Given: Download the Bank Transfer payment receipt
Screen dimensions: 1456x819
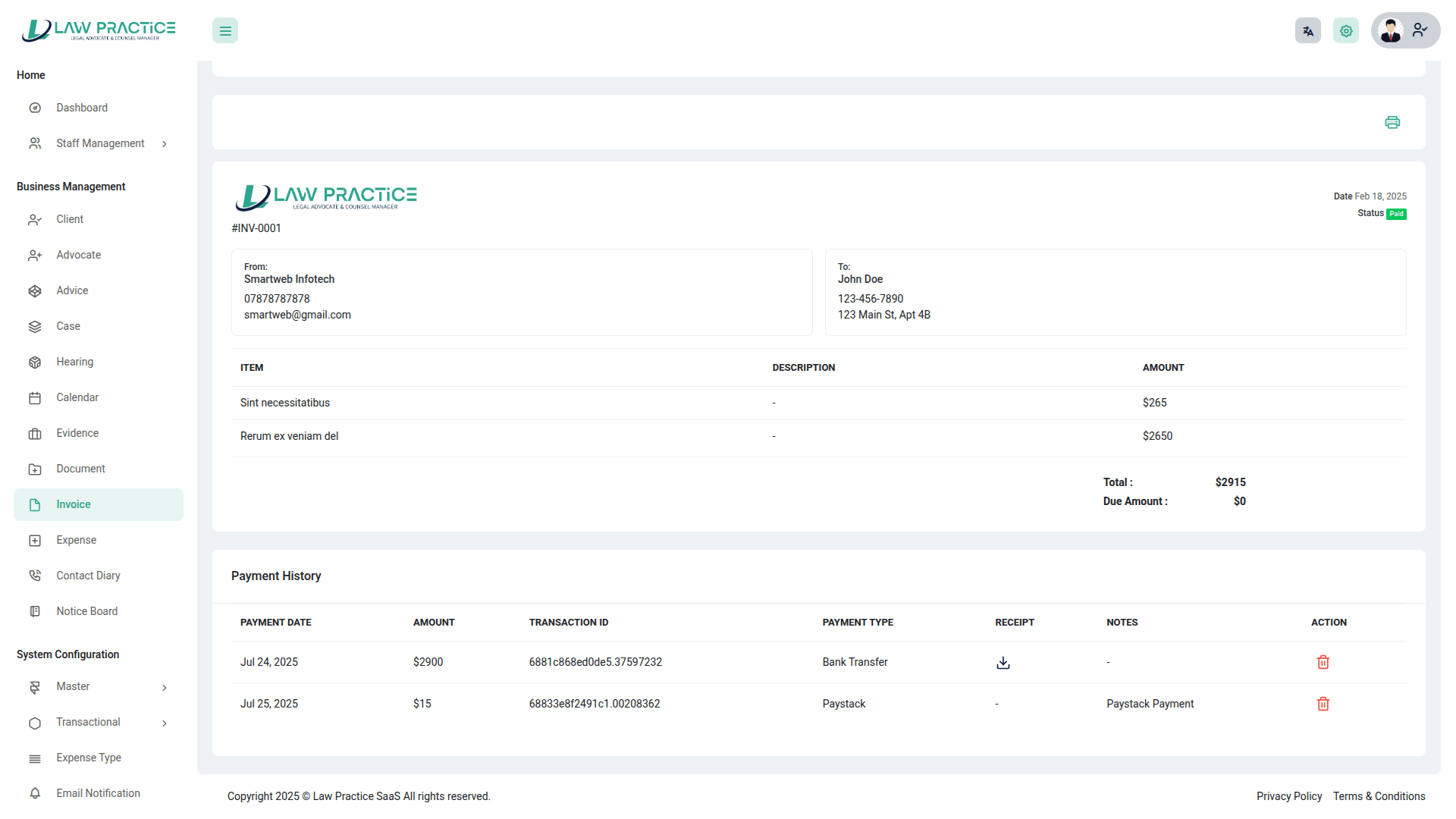Looking at the screenshot, I should coord(1003,663).
